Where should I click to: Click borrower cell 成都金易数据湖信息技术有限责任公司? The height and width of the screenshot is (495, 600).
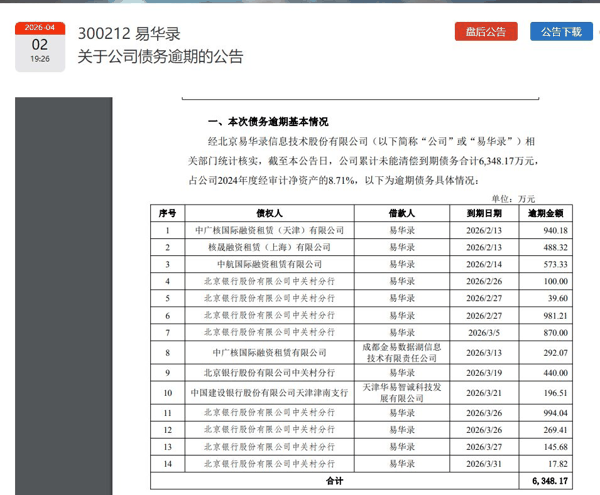pos(400,352)
